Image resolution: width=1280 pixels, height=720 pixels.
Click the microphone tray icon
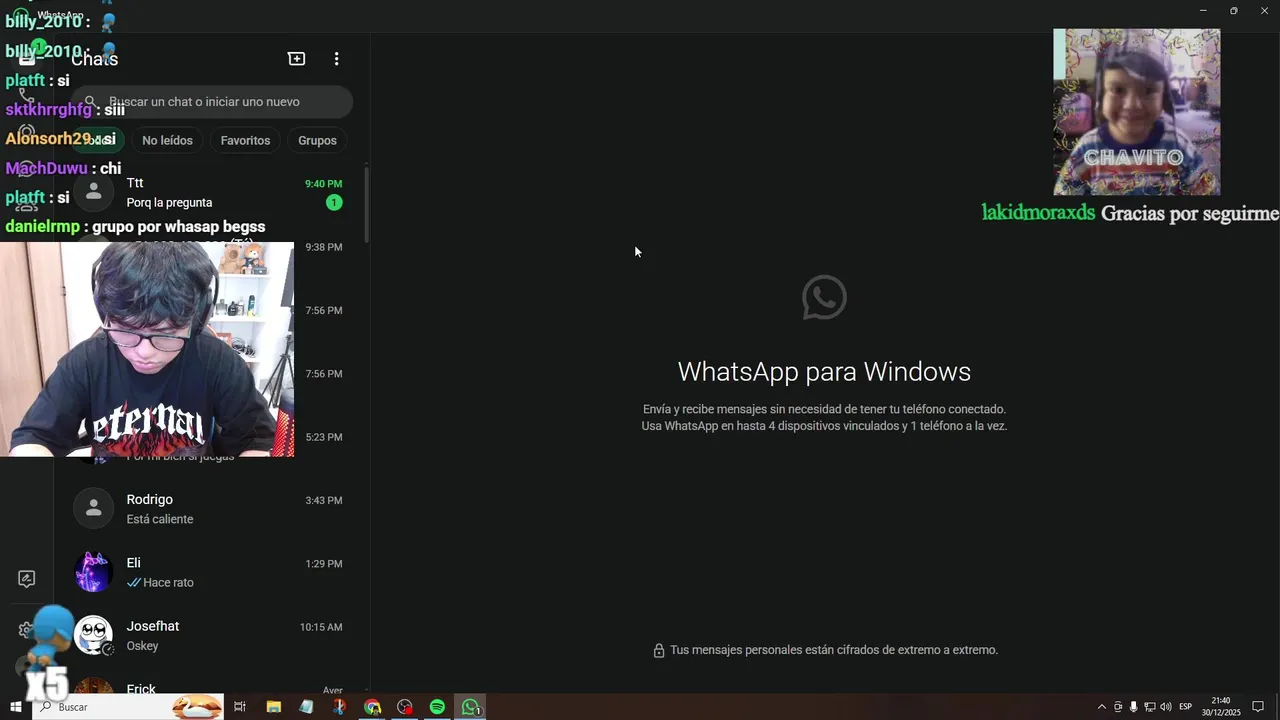pyautogui.click(x=1133, y=707)
